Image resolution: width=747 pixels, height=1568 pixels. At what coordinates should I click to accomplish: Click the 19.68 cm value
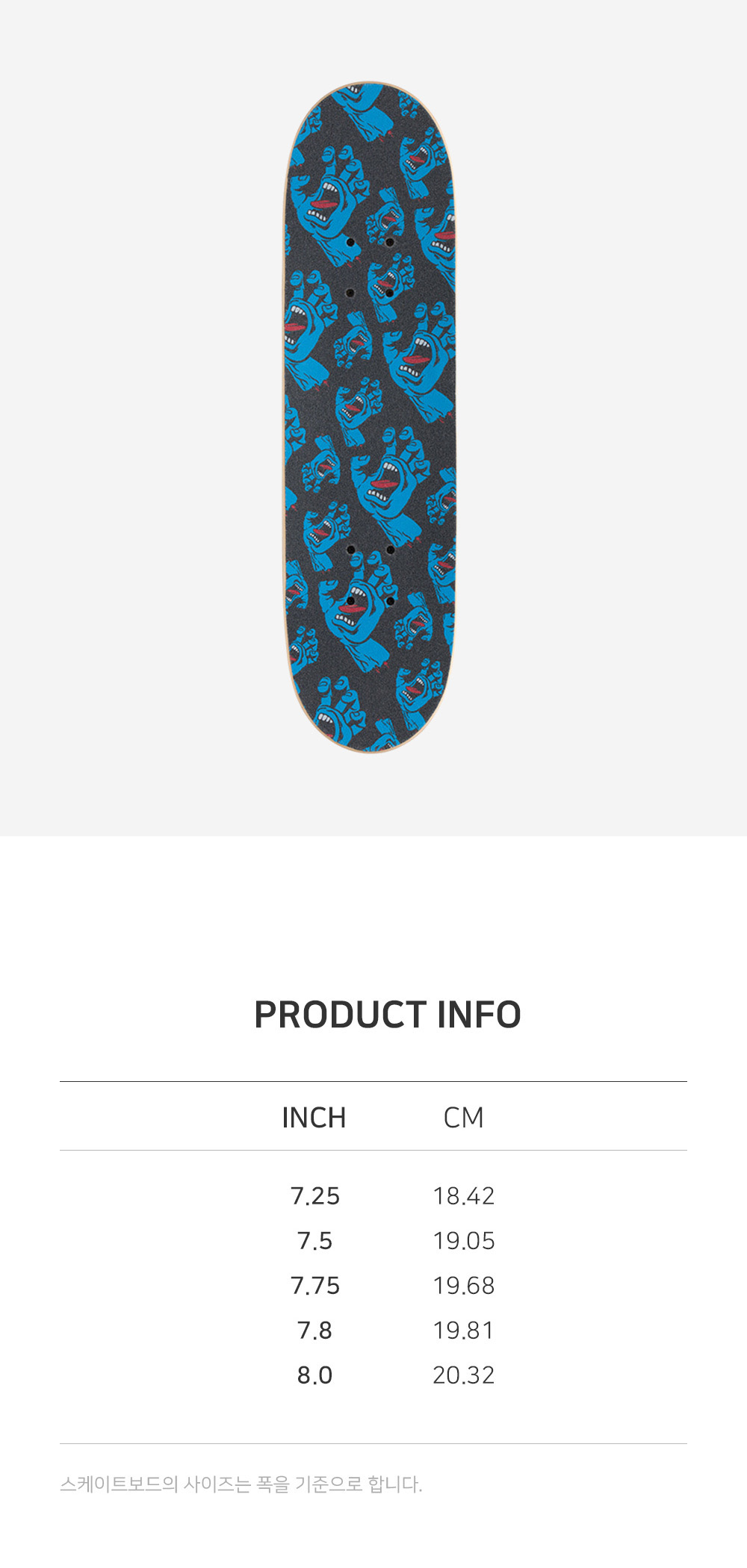463,1286
